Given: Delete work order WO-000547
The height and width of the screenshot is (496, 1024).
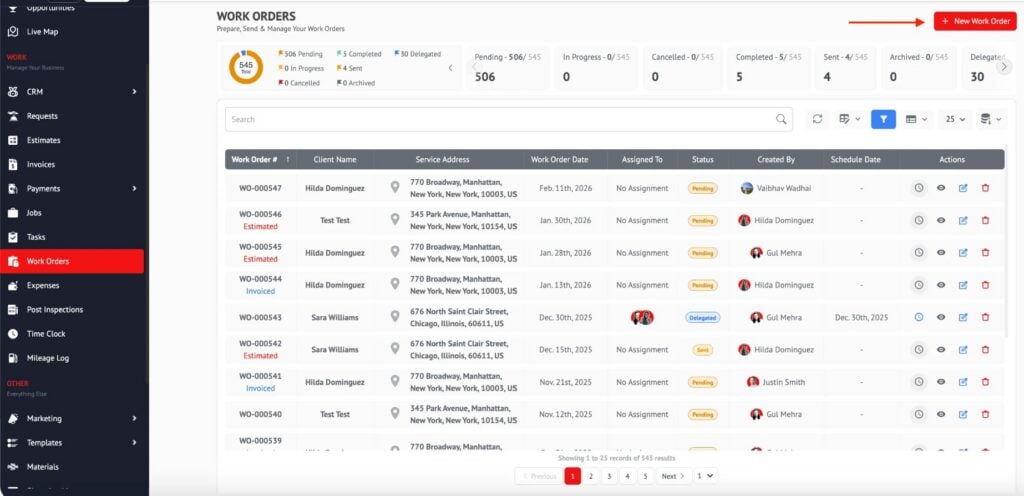Looking at the screenshot, I should click(x=985, y=188).
